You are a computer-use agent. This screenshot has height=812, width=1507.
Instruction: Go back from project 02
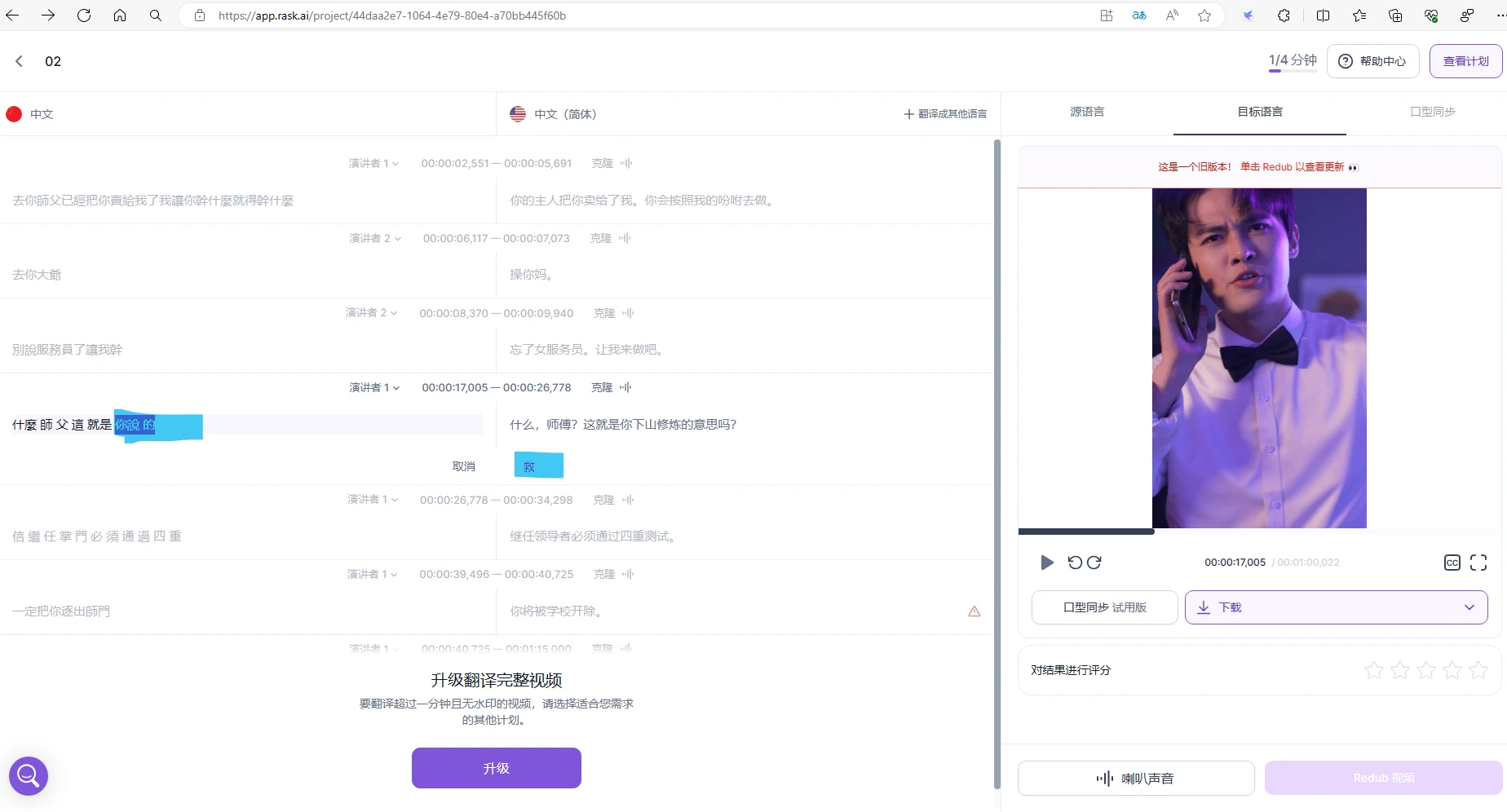20,61
